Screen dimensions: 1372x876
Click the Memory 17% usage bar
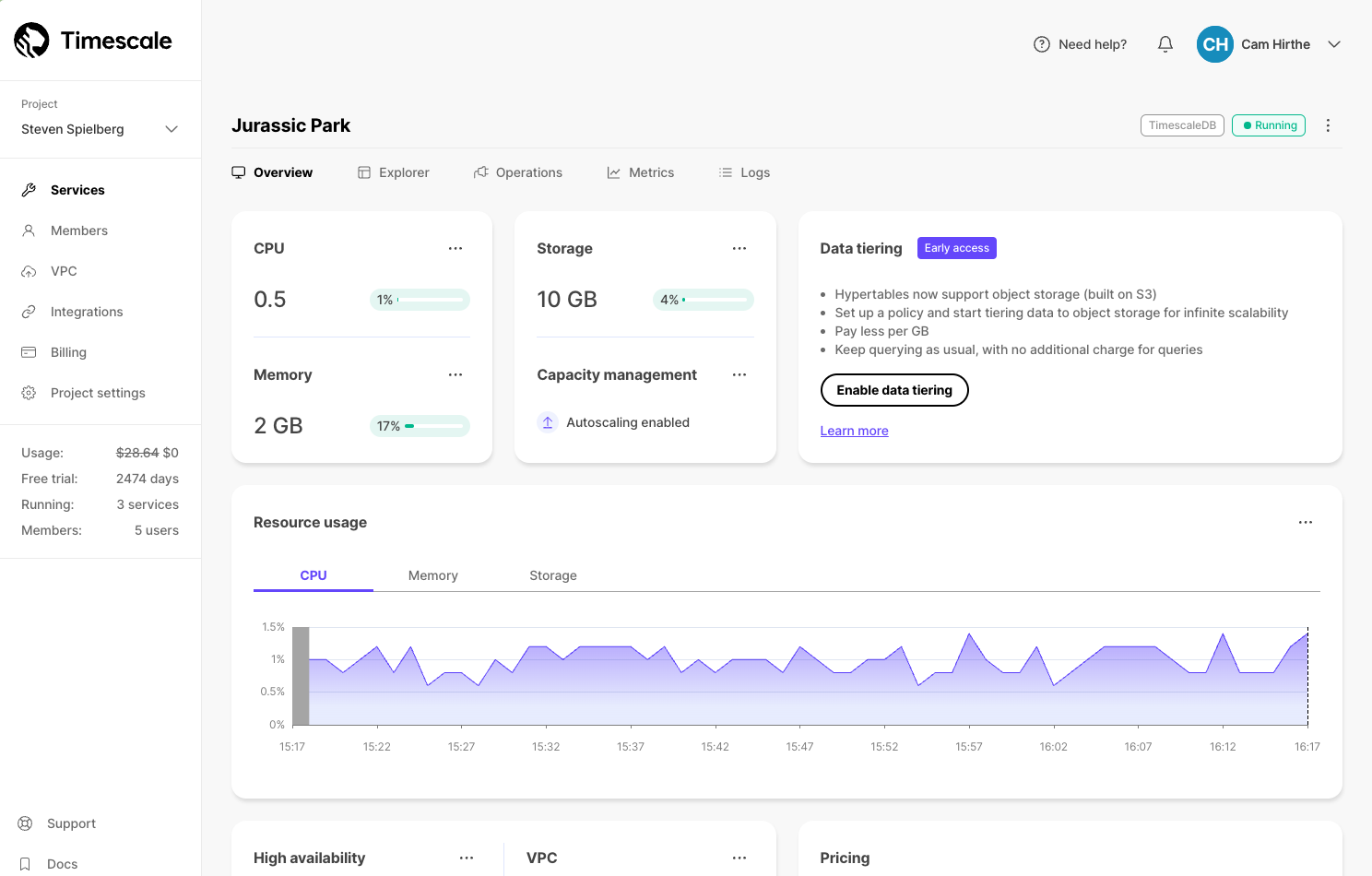point(420,426)
